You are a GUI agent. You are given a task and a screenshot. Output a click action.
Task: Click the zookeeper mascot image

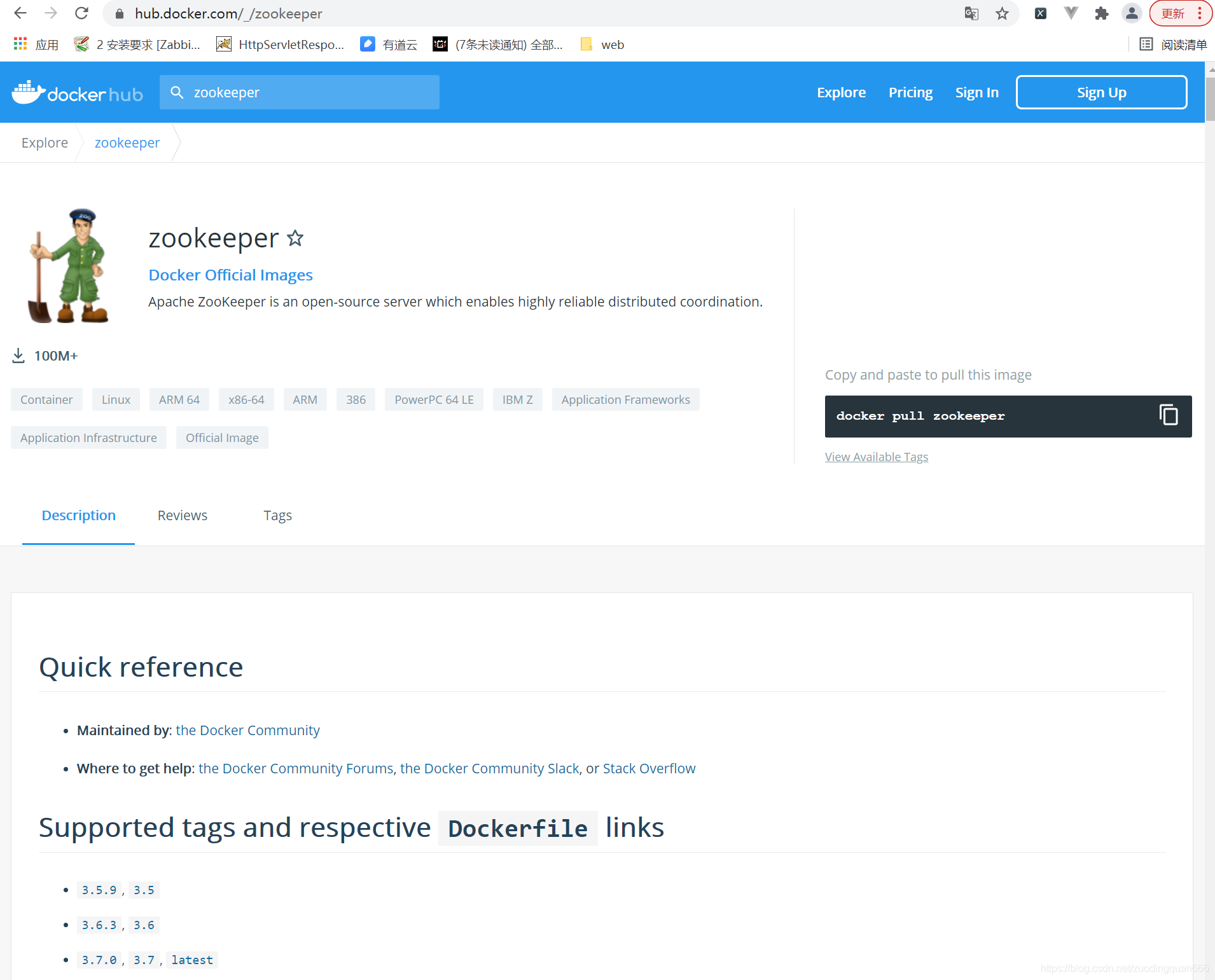(69, 266)
